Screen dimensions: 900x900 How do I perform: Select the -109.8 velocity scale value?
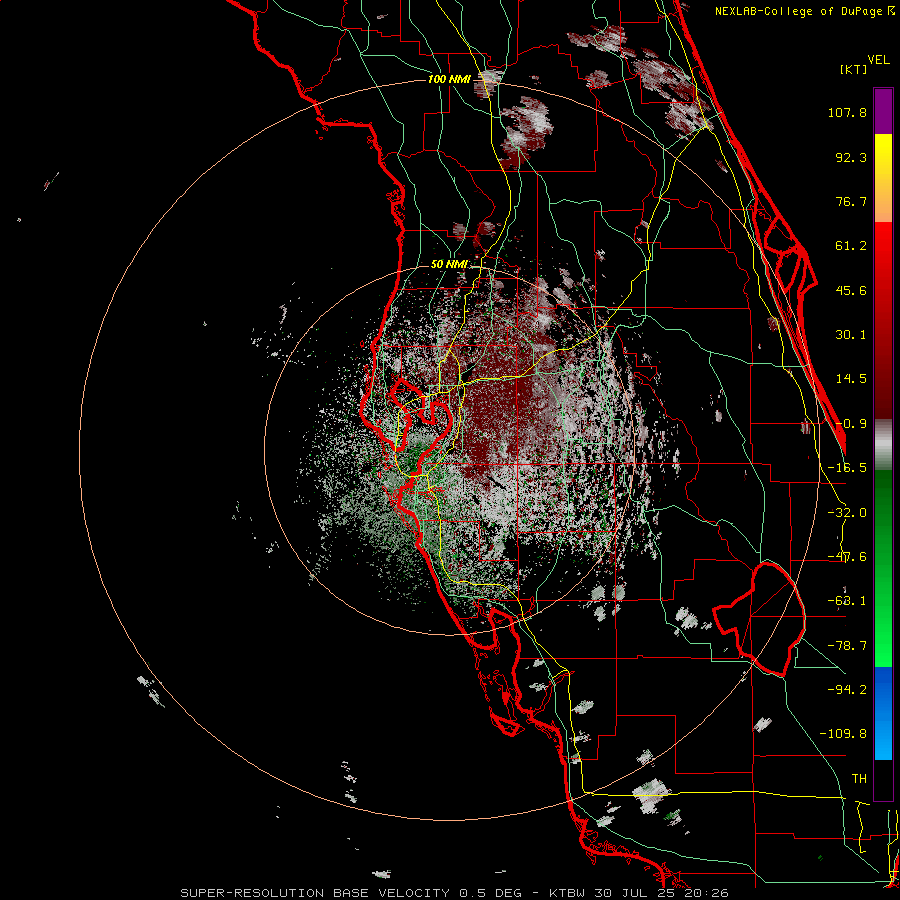[x=843, y=734]
